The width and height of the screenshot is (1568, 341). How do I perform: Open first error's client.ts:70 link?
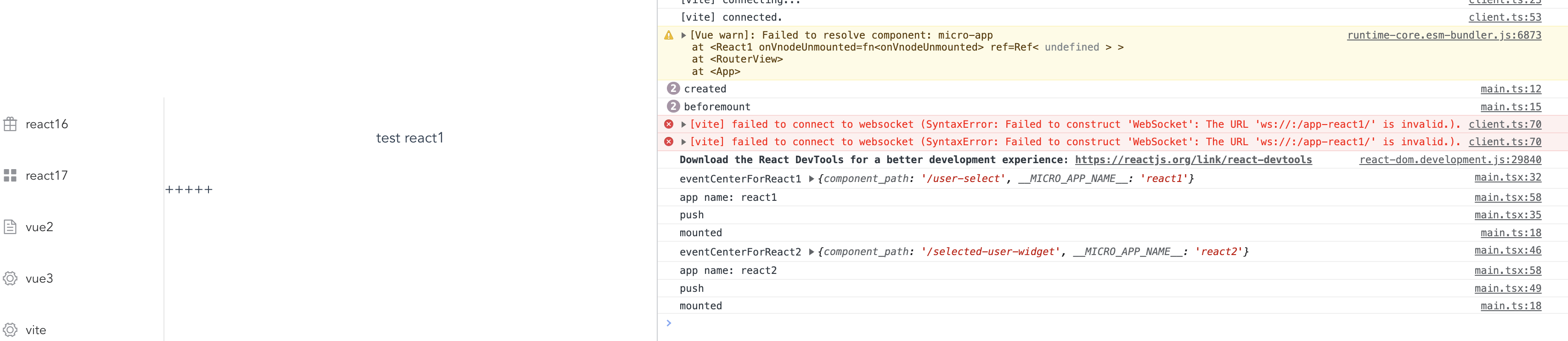pos(1505,124)
